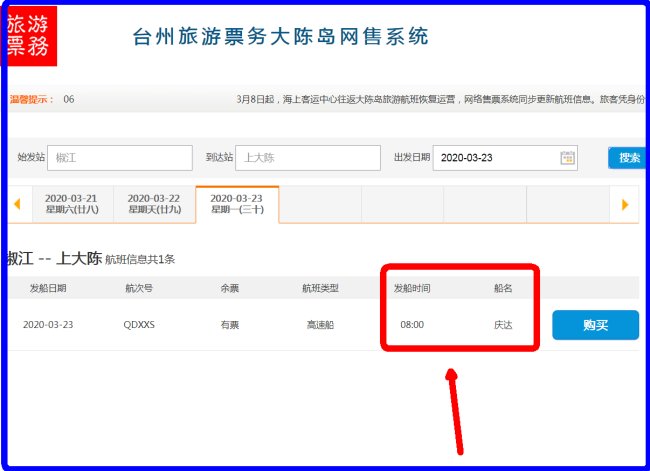The height and width of the screenshot is (471, 650).
Task: Click the 发船日期 column header
Action: click(48, 288)
